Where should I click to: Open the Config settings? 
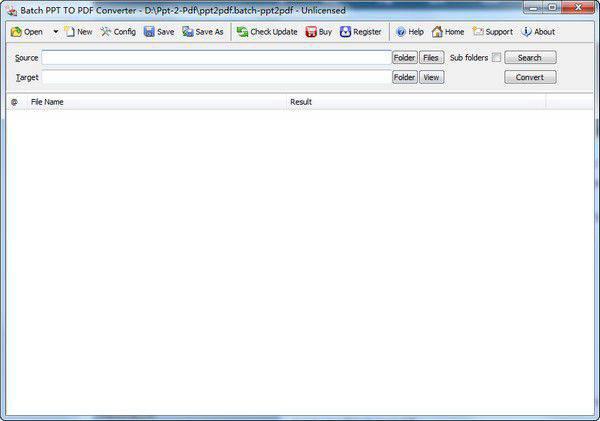118,32
